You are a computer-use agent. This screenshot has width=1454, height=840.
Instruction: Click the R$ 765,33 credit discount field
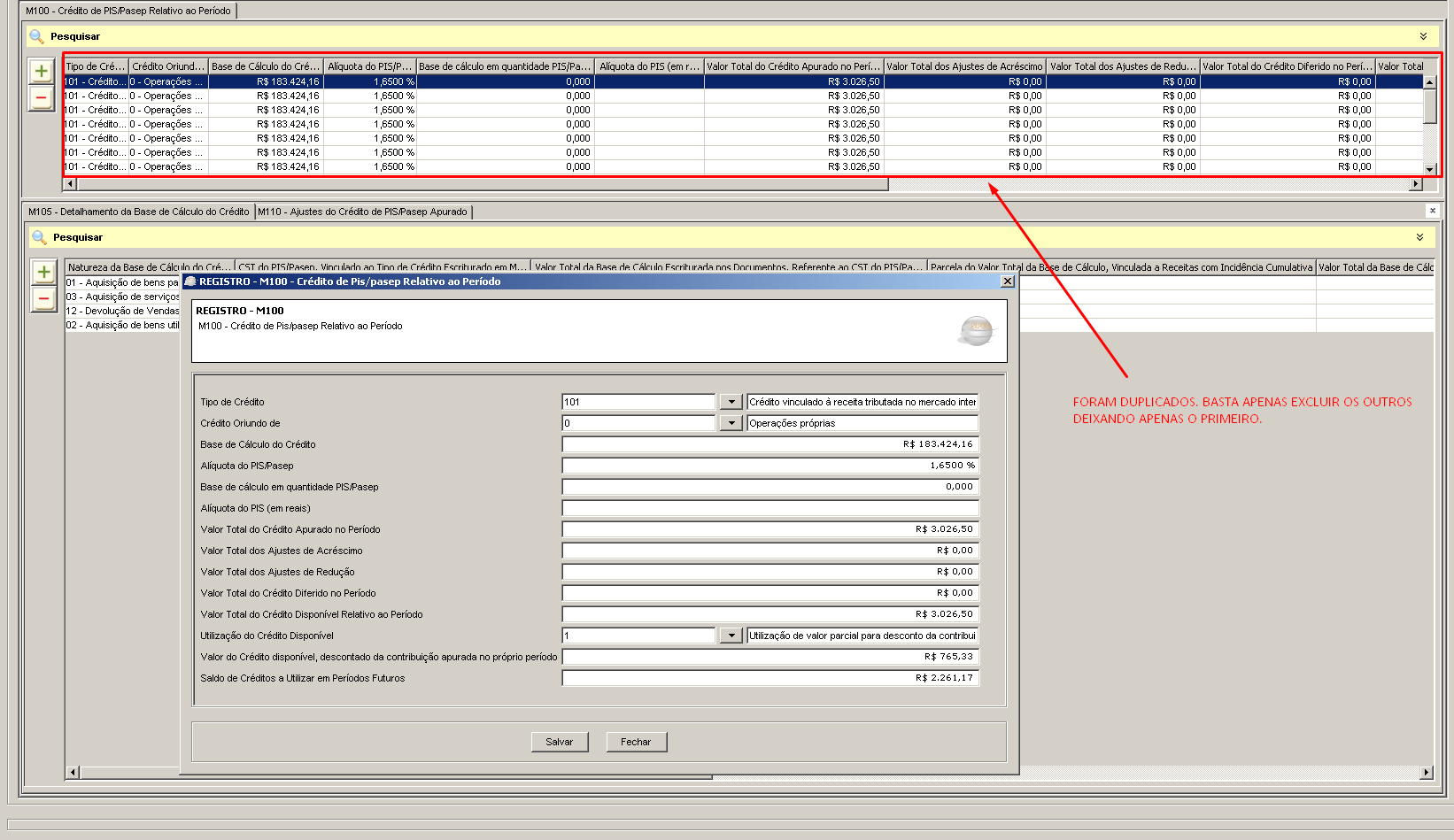pos(770,657)
